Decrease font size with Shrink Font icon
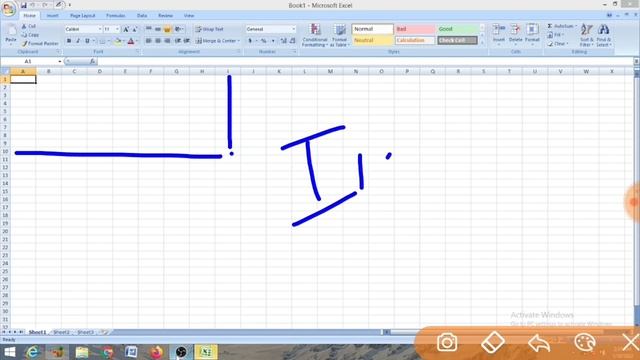This screenshot has width=640, height=360. pos(135,29)
